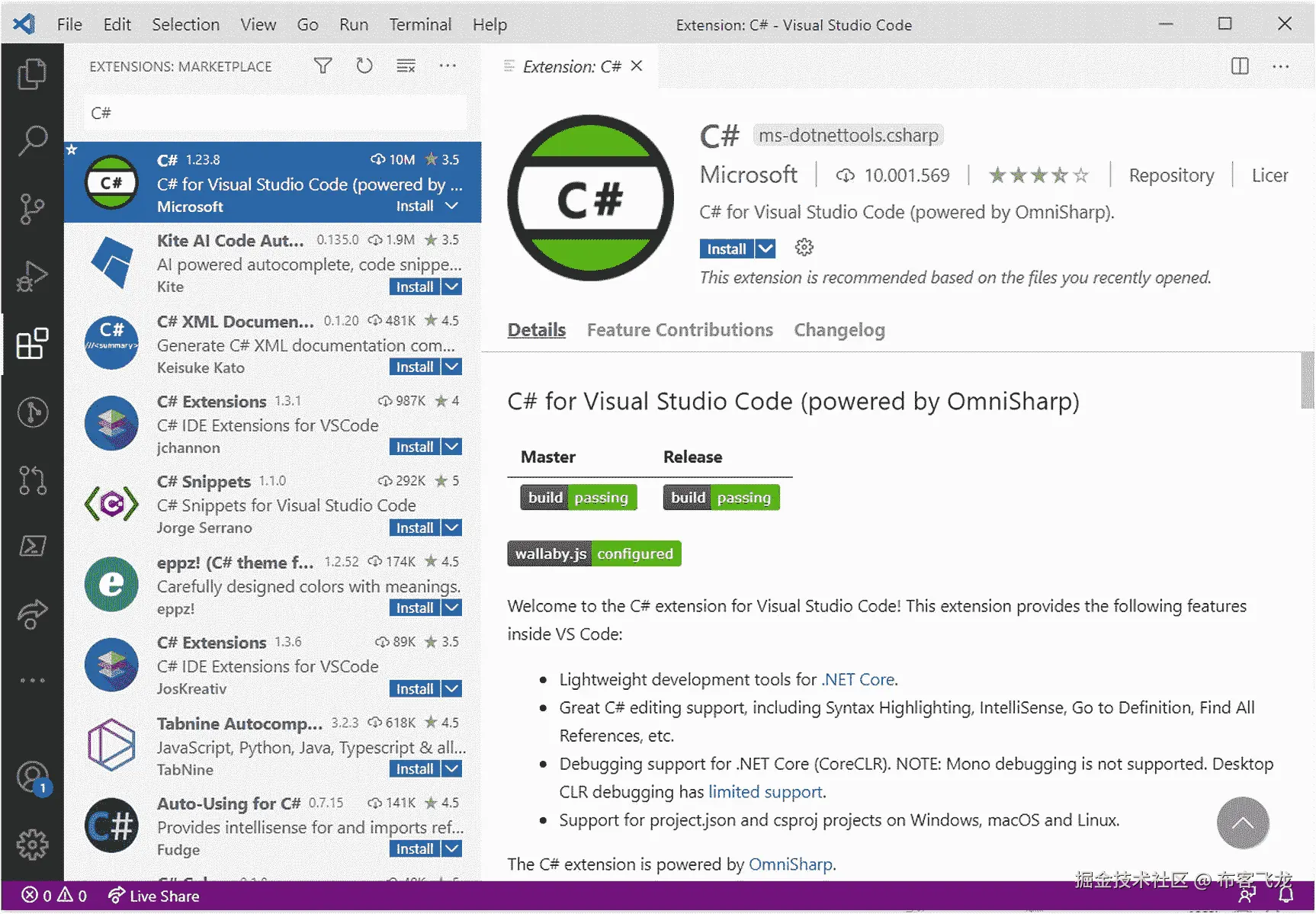Expand Install options for selected C# row
This screenshot has width=1316, height=914.
(451, 206)
